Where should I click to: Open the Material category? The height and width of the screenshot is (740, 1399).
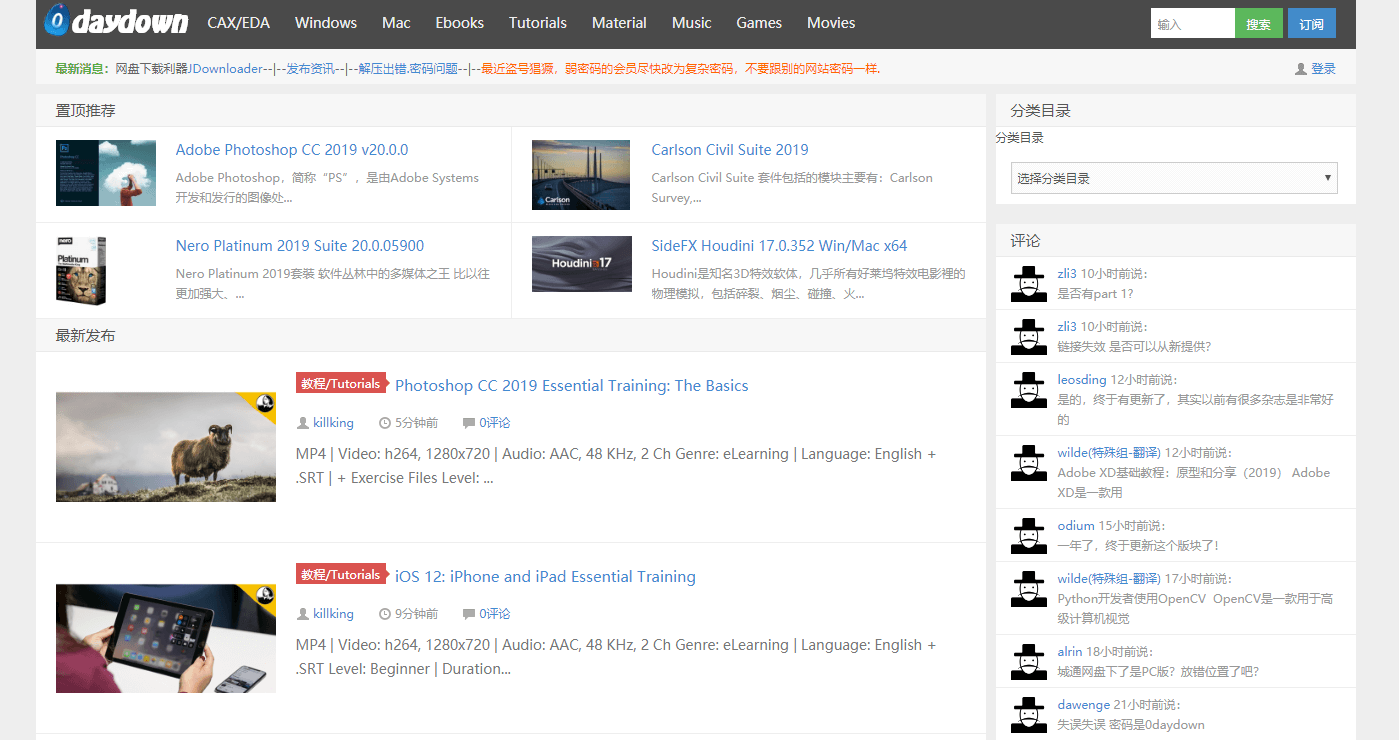click(x=619, y=22)
